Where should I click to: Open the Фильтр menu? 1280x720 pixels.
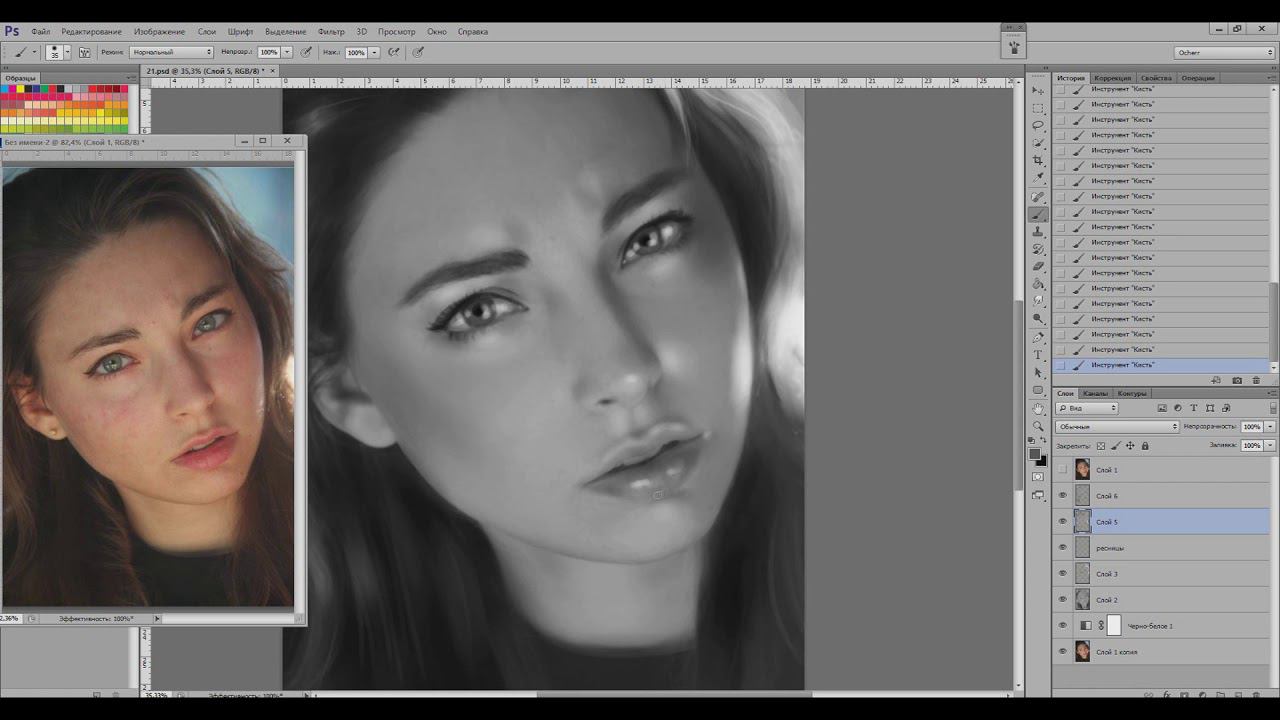[331, 31]
